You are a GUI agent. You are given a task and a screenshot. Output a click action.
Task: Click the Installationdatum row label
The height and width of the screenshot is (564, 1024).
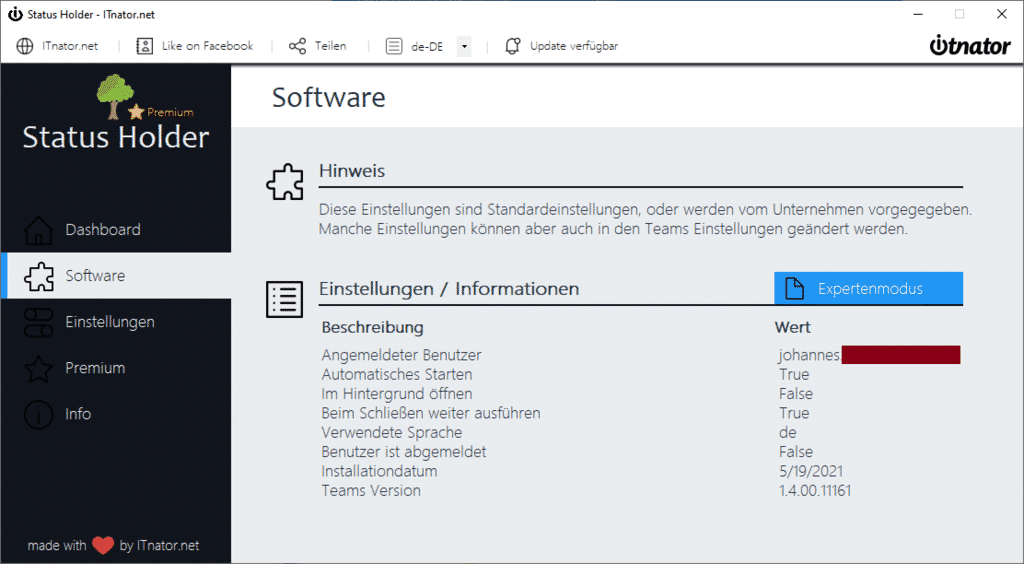pos(379,471)
